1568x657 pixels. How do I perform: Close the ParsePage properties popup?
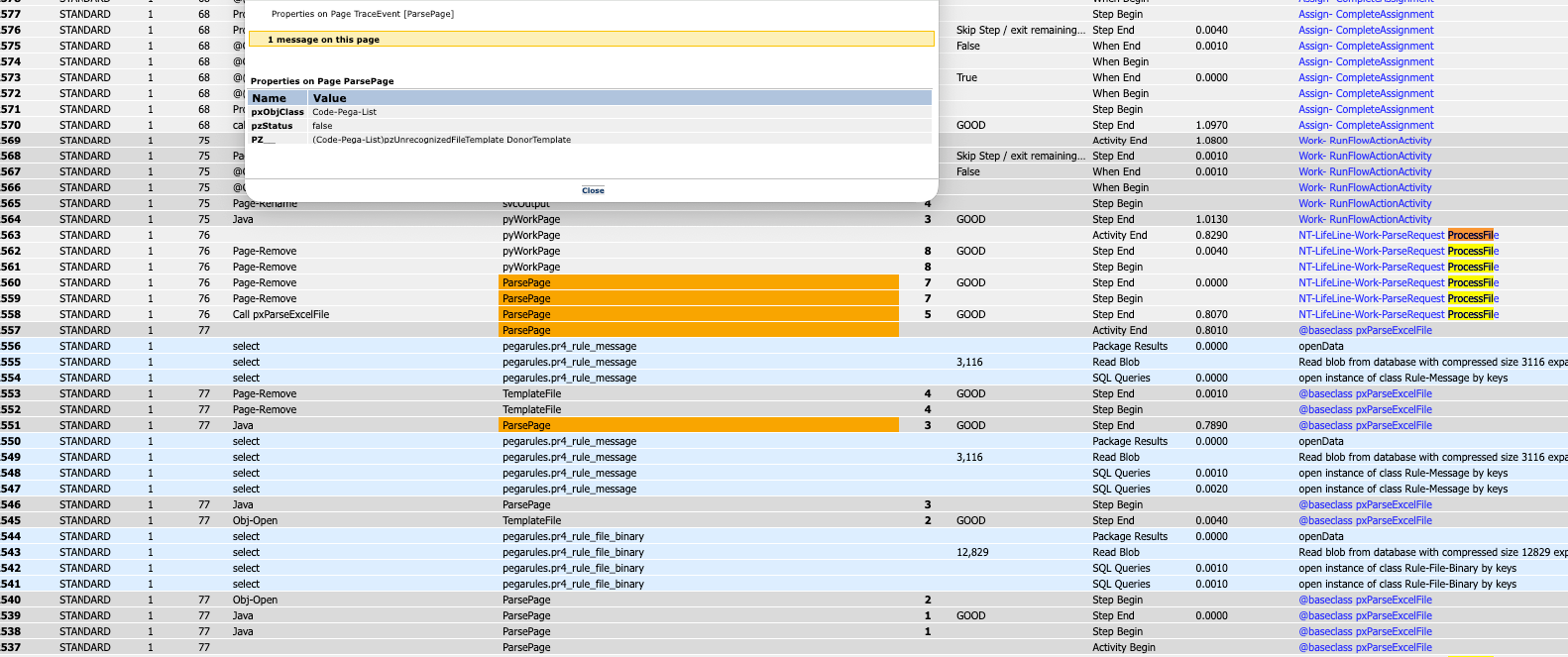[x=593, y=190]
